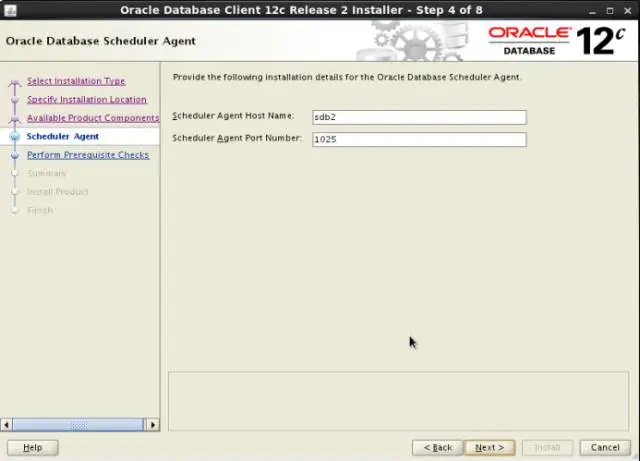Cancel the installer
Viewport: 640px width, 461px height.
pyautogui.click(x=605, y=448)
